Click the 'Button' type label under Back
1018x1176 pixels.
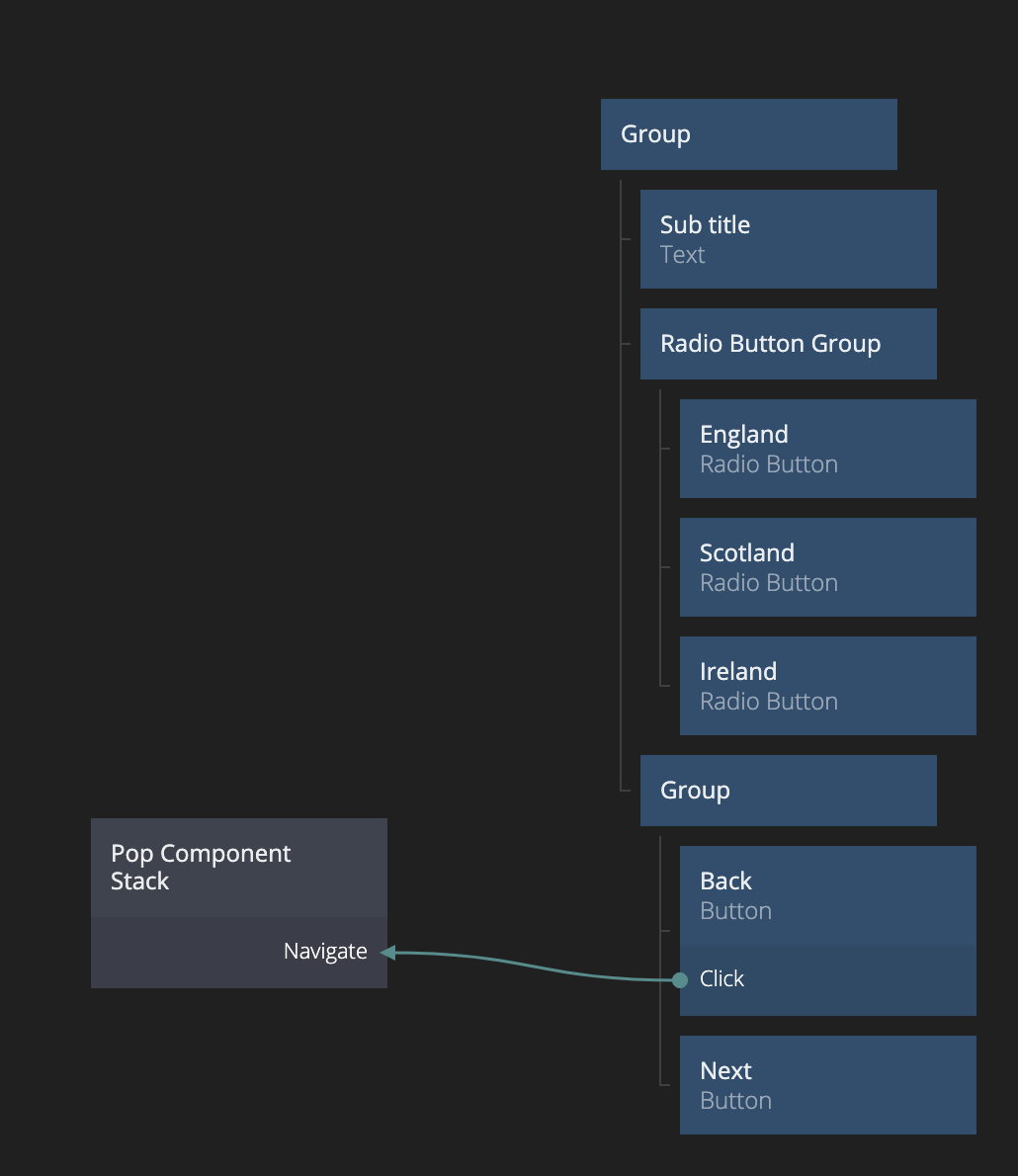(x=735, y=911)
